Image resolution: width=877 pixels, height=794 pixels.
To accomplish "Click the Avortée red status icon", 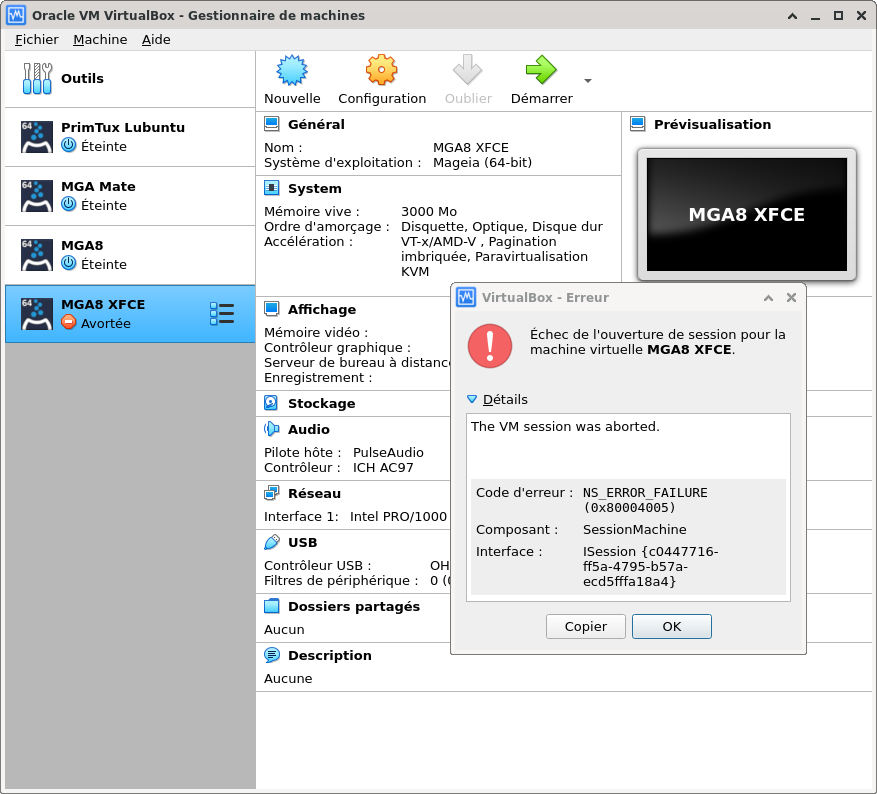I will click(68, 322).
